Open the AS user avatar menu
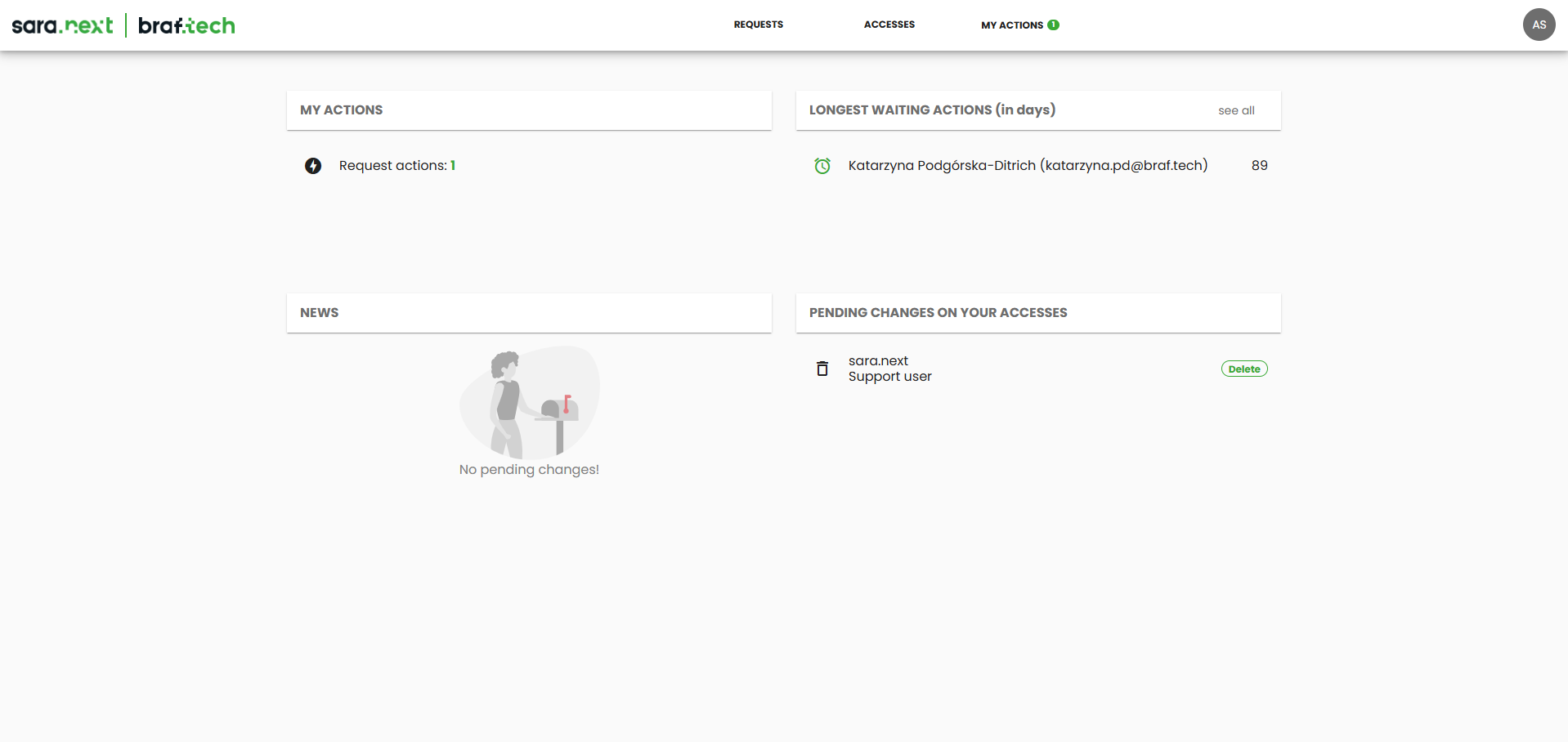1568x742 pixels. tap(1539, 25)
